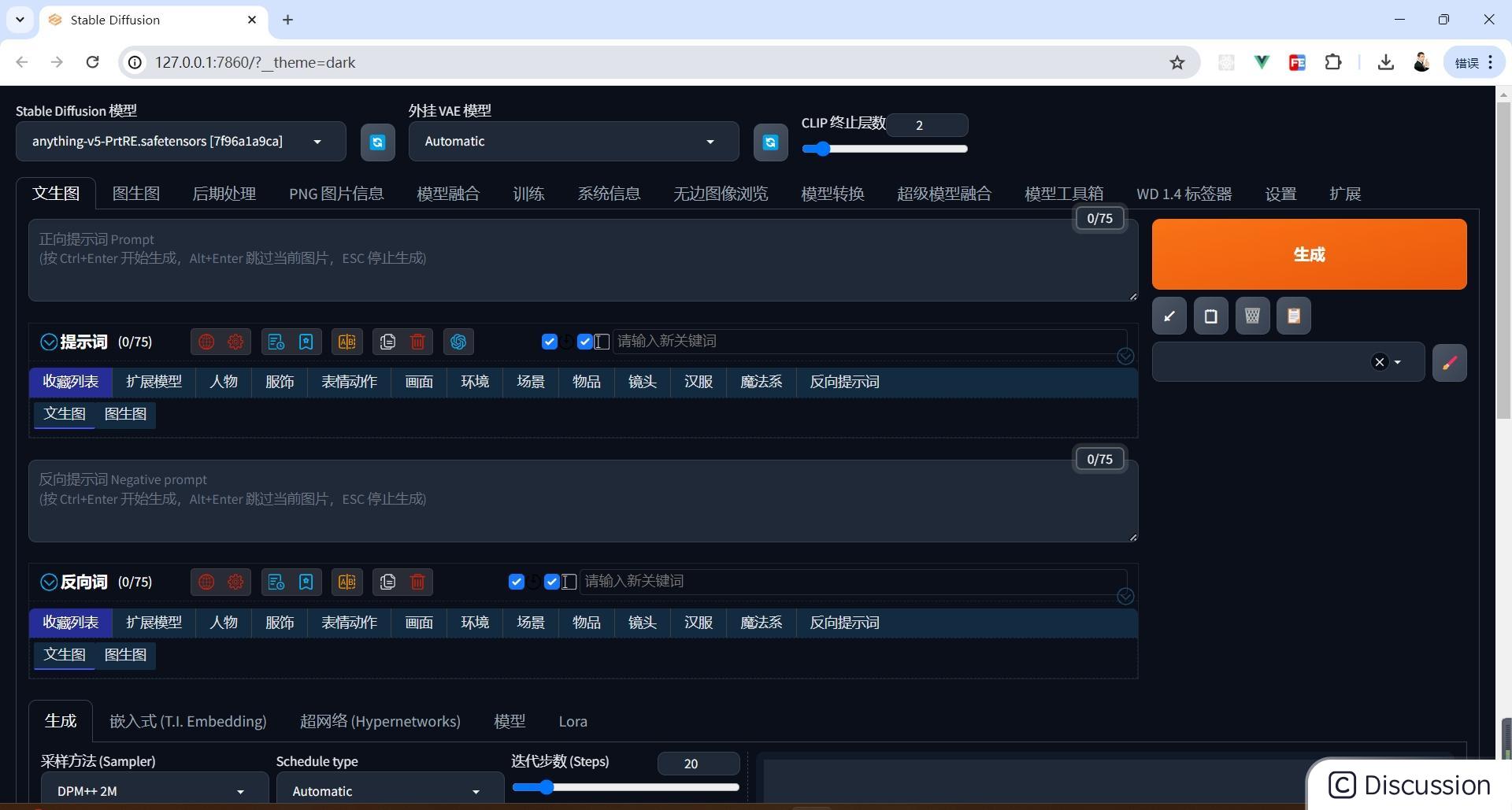
Task: Open the PNG 图片信息 tab
Action: click(336, 194)
